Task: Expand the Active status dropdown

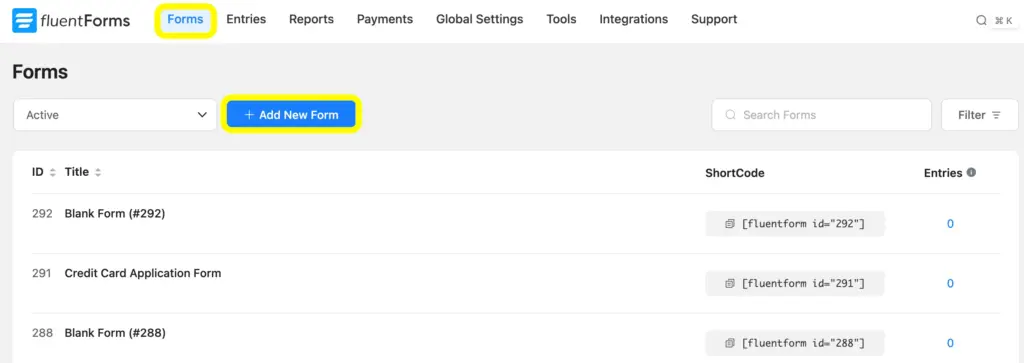Action: (x=115, y=115)
